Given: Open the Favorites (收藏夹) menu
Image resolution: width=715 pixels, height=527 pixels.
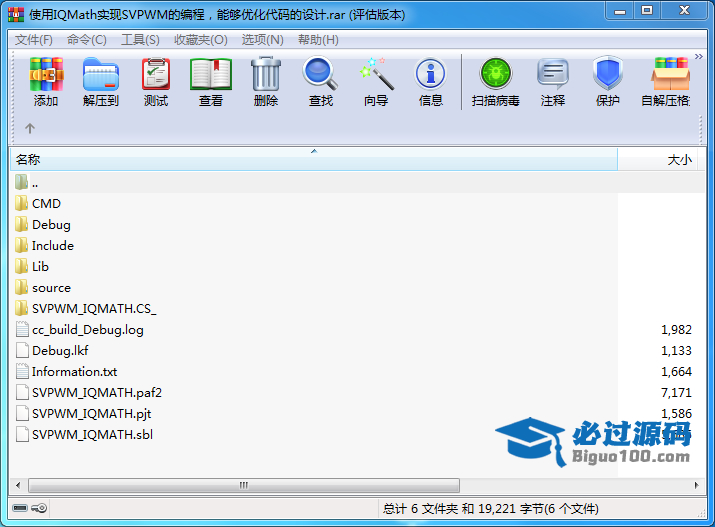Looking at the screenshot, I should pos(201,40).
